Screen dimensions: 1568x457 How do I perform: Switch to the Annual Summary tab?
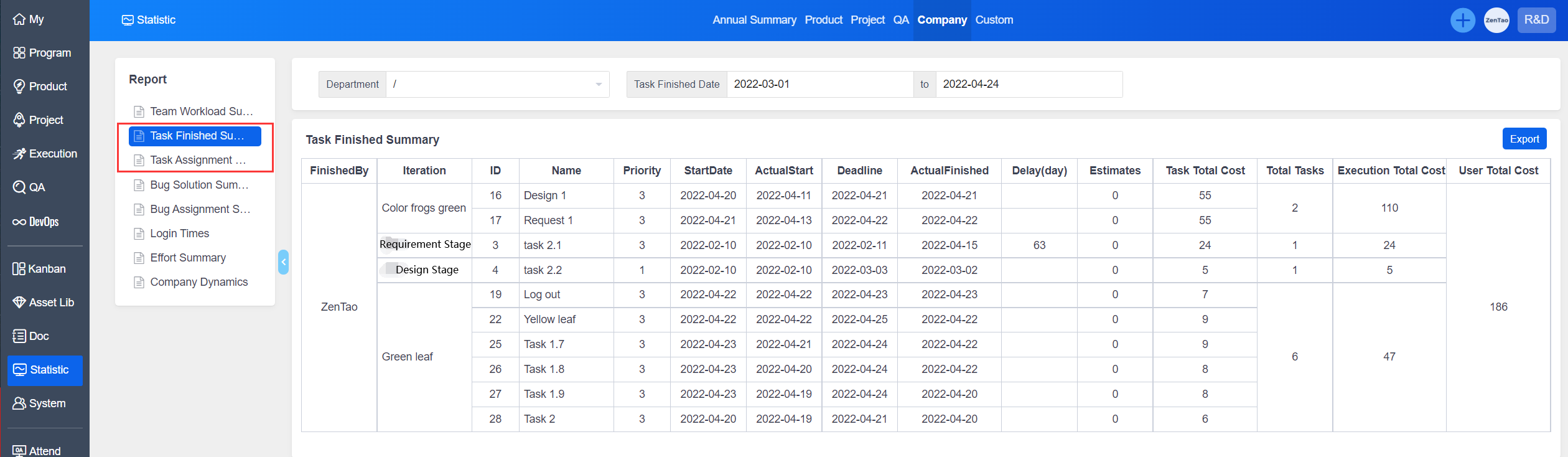(x=754, y=20)
